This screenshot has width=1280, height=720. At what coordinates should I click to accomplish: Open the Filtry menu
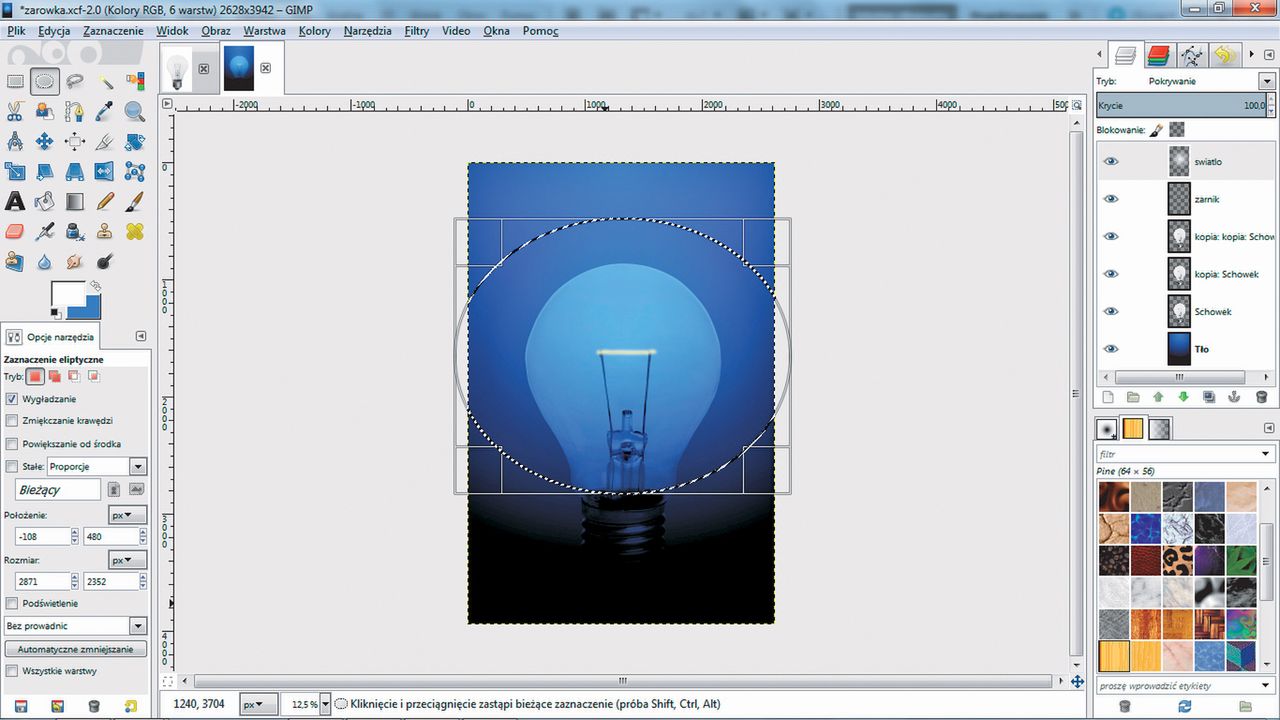point(417,31)
